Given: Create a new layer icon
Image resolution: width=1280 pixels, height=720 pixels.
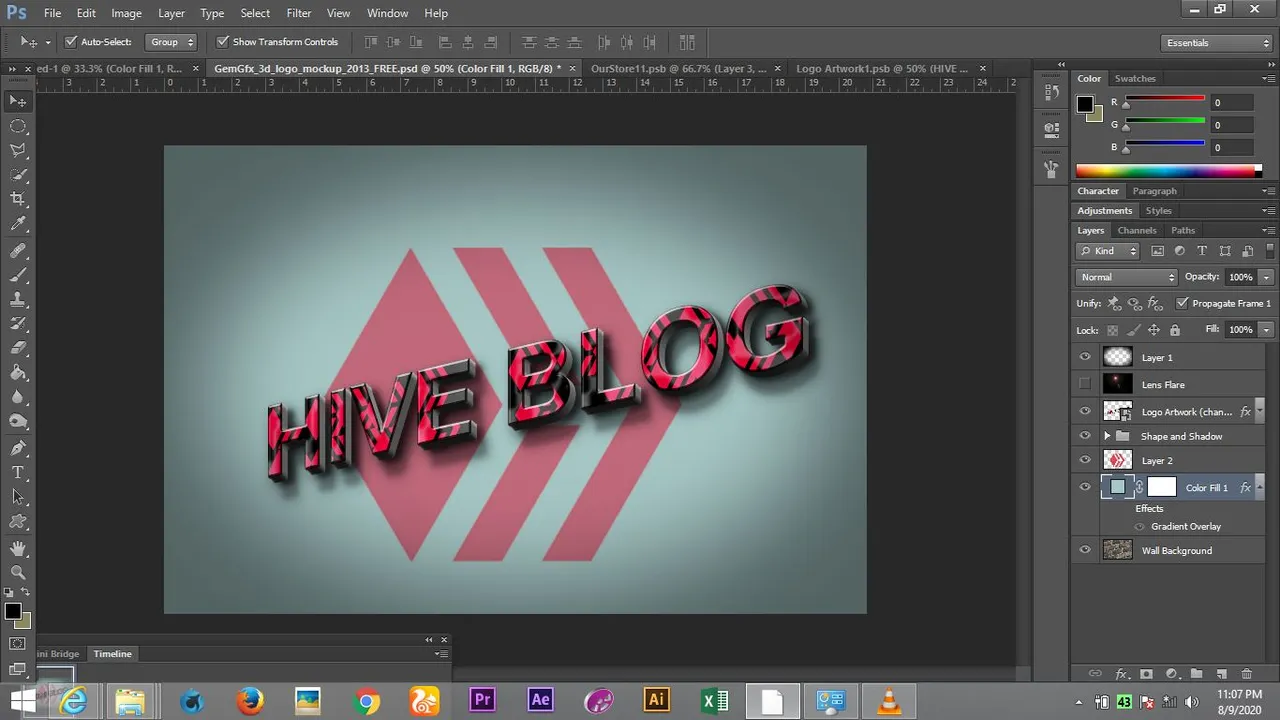Looking at the screenshot, I should pos(1220,674).
